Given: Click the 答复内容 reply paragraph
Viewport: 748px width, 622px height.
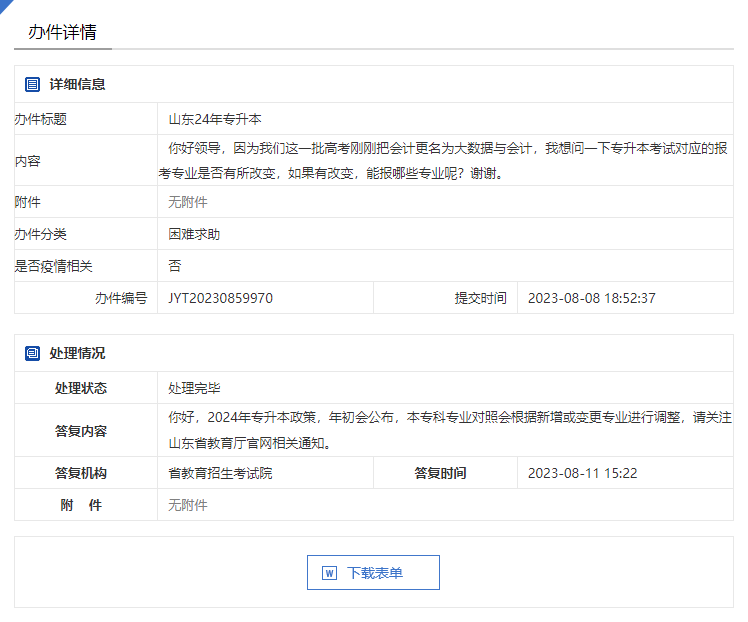Looking at the screenshot, I should click(450, 430).
